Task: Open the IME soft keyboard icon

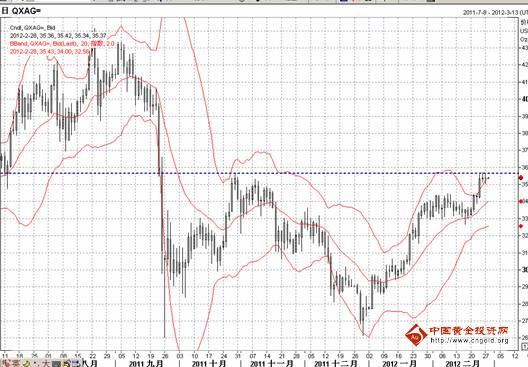Action: (56, 364)
